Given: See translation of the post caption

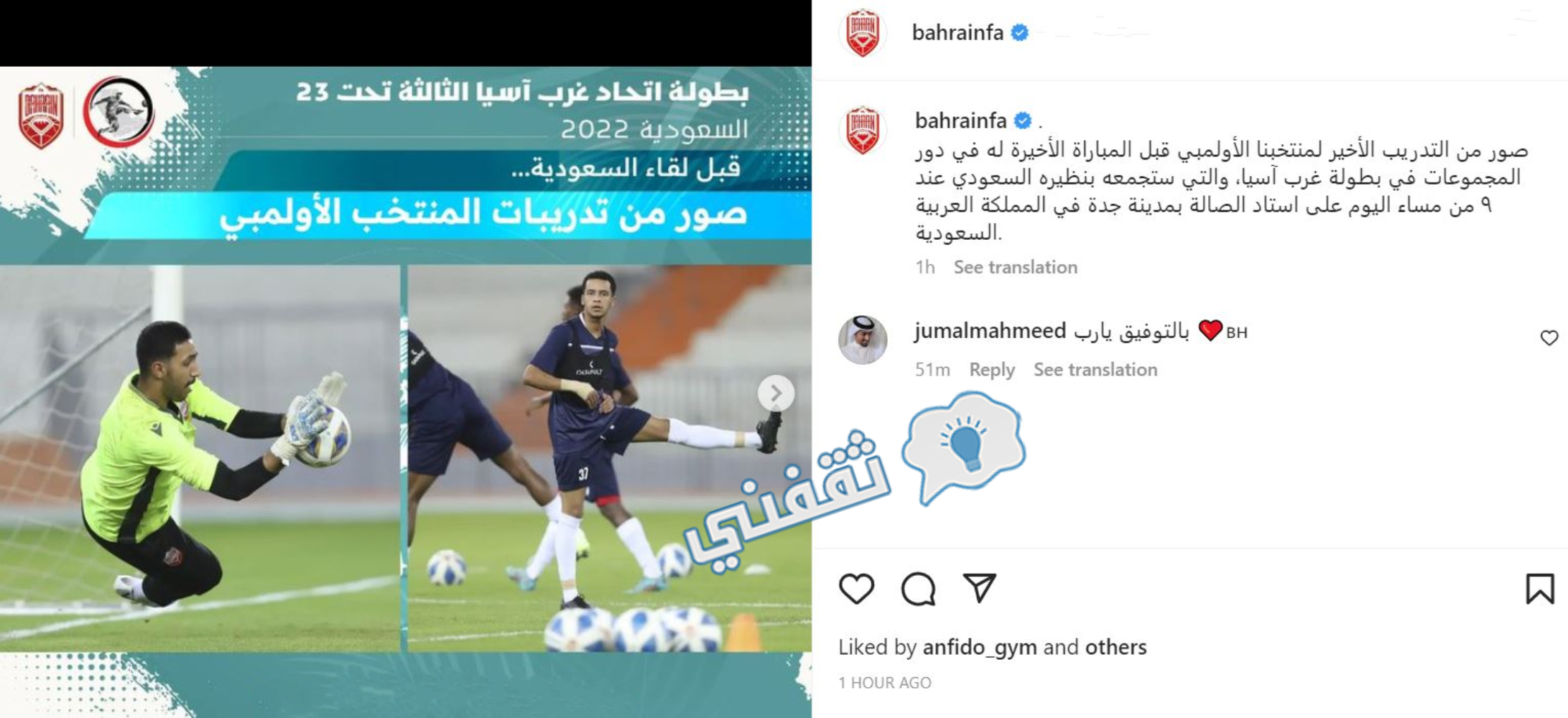Looking at the screenshot, I should [1015, 267].
